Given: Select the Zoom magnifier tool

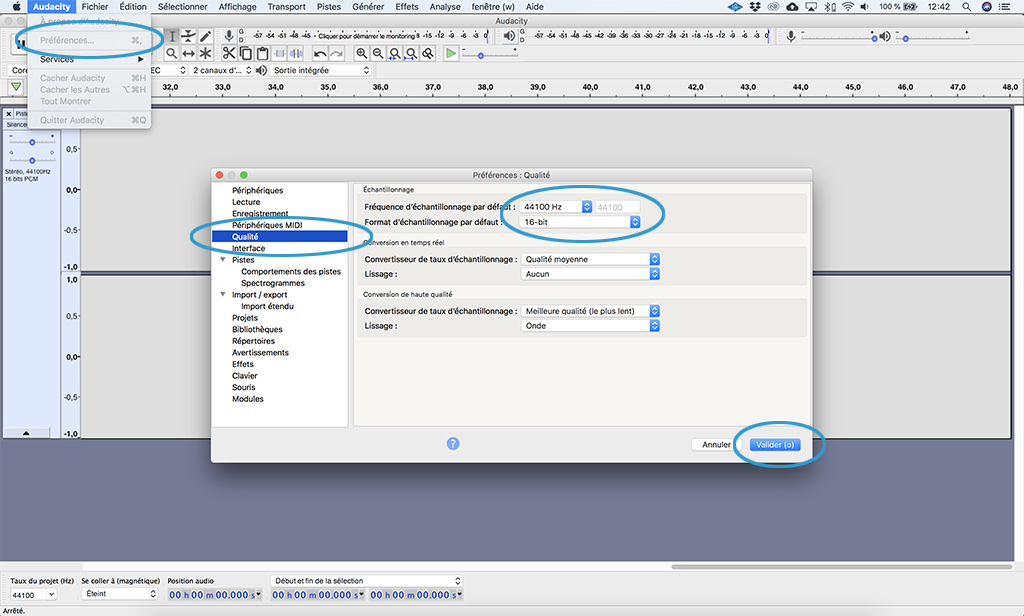Looking at the screenshot, I should (x=172, y=54).
